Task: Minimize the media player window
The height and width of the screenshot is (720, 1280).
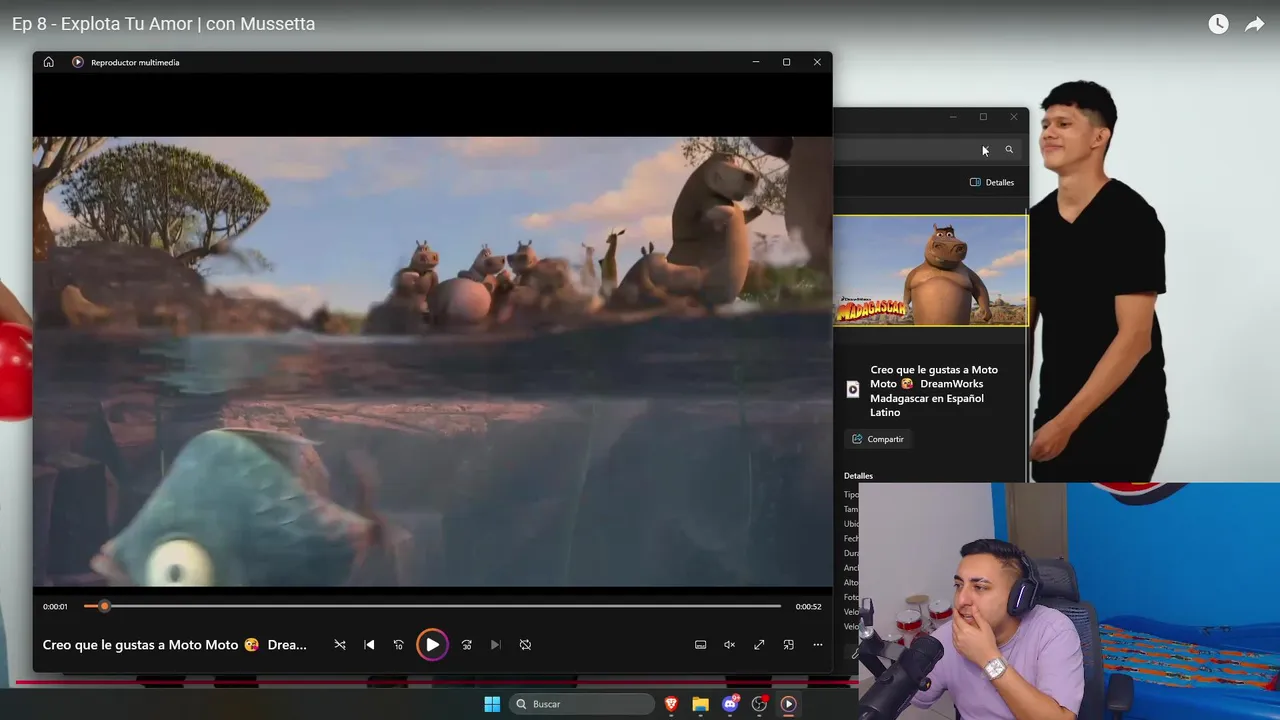Action: coord(756,62)
